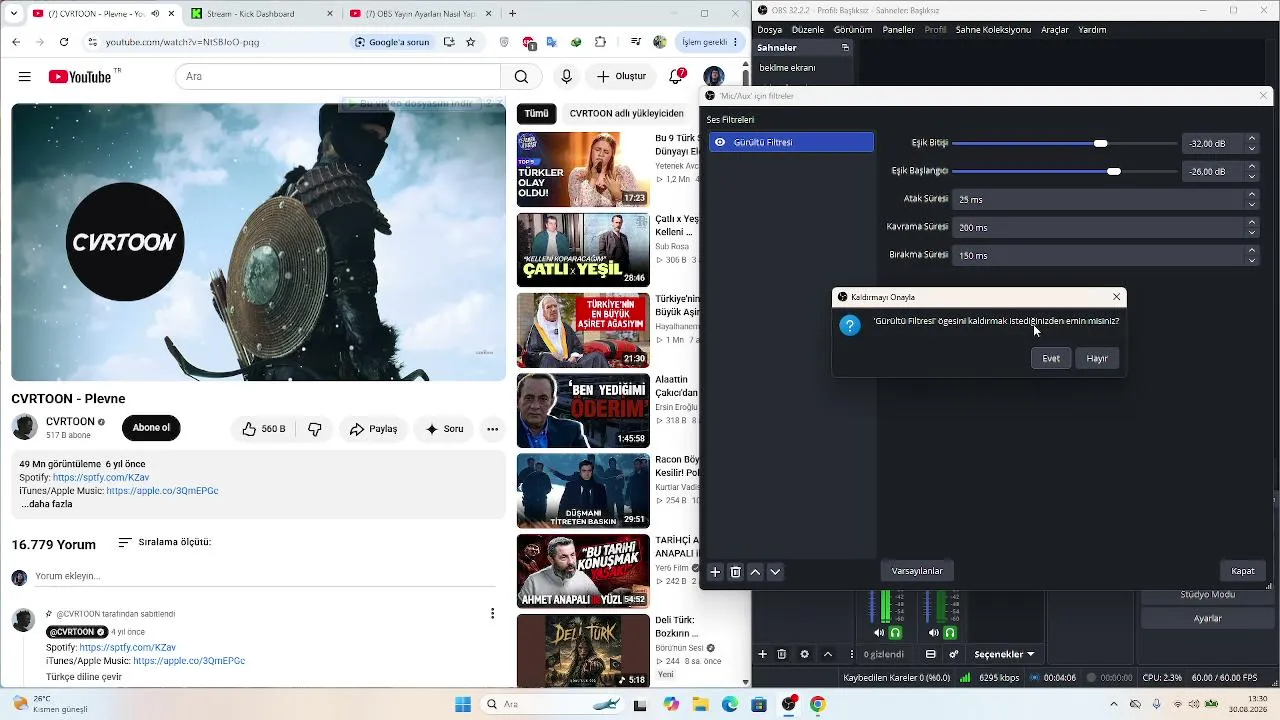Delete the selected filter with the filters dialog trash icon
Image resolution: width=1280 pixels, height=720 pixels.
coord(735,572)
